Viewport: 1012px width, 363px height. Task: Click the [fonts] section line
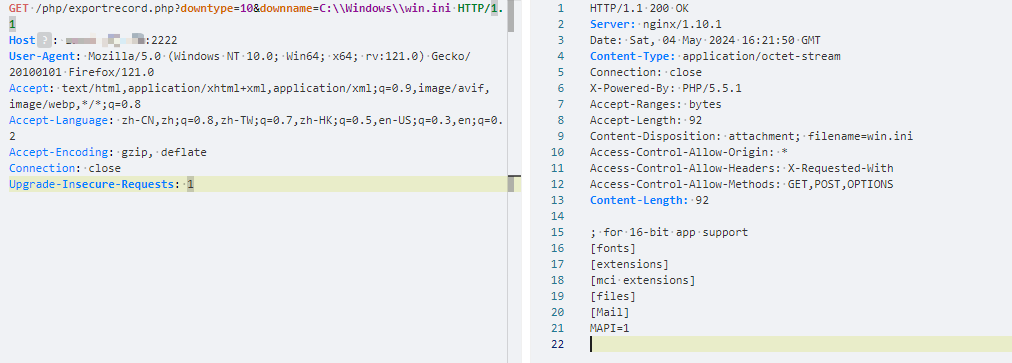pos(613,248)
